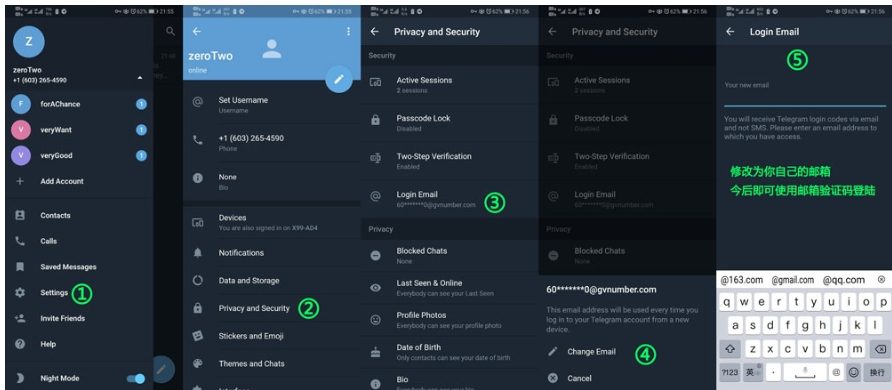Open Profile Photos privacy option
The height and width of the screenshot is (390, 892).
[449, 320]
